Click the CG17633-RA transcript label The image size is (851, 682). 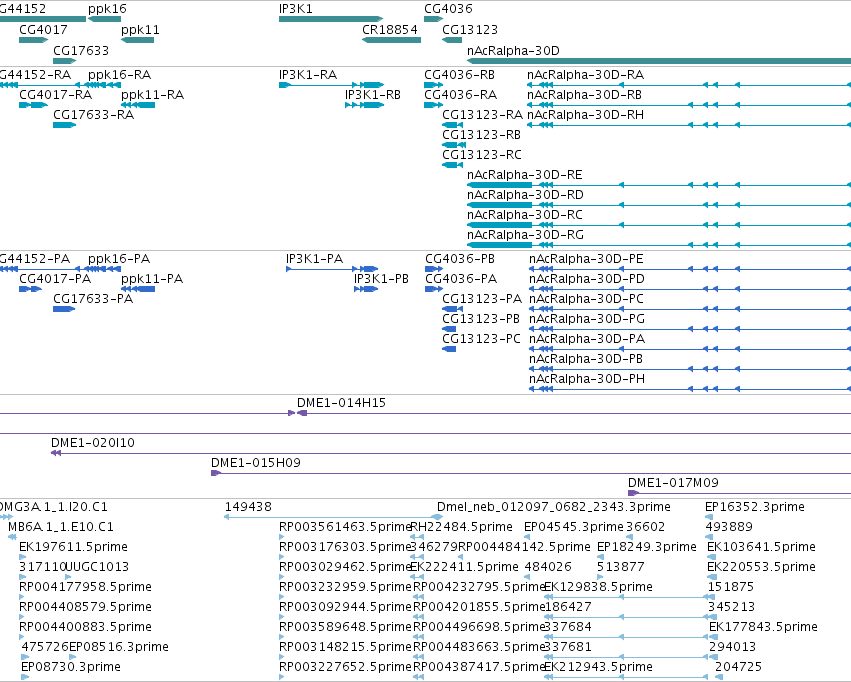pyautogui.click(x=93, y=114)
